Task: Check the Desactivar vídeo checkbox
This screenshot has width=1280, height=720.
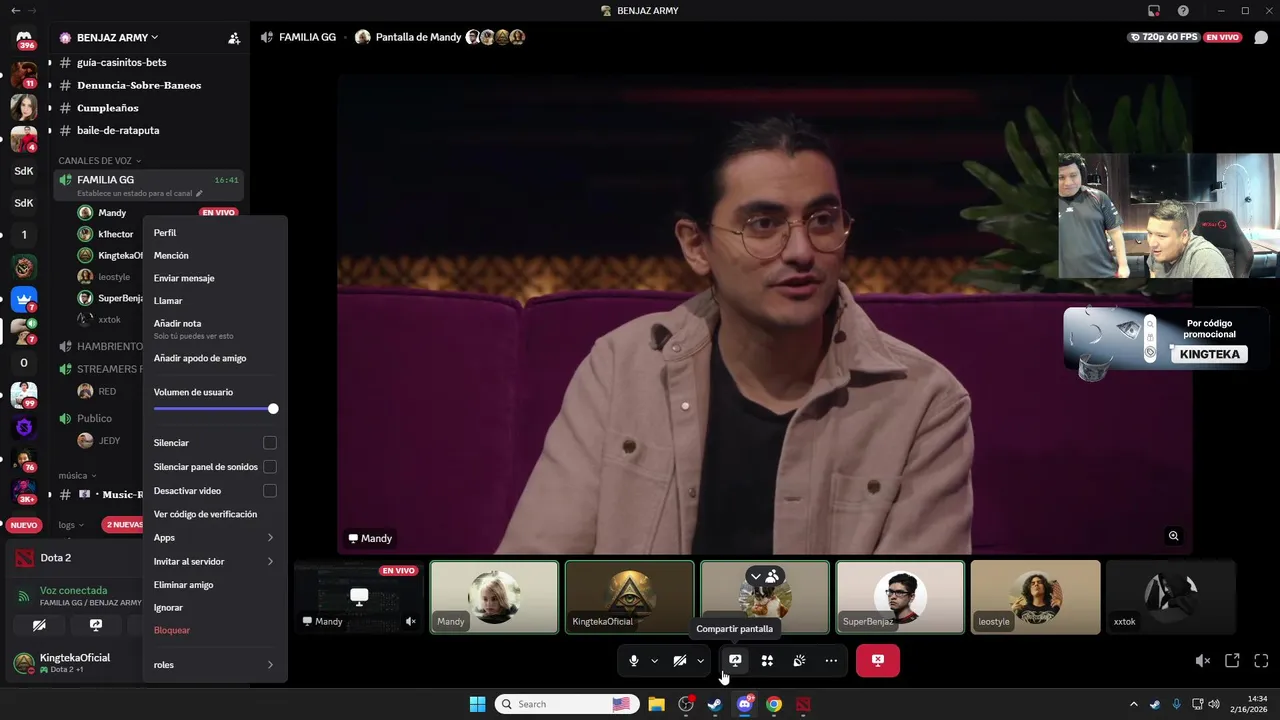Action: pyautogui.click(x=270, y=491)
